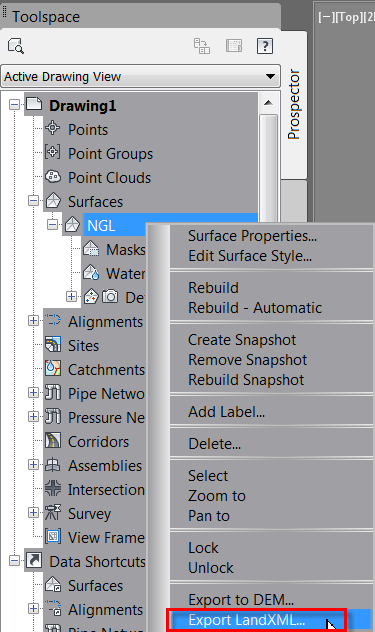375x632 pixels.
Task: Click the Intersections node icon
Action: [53, 488]
